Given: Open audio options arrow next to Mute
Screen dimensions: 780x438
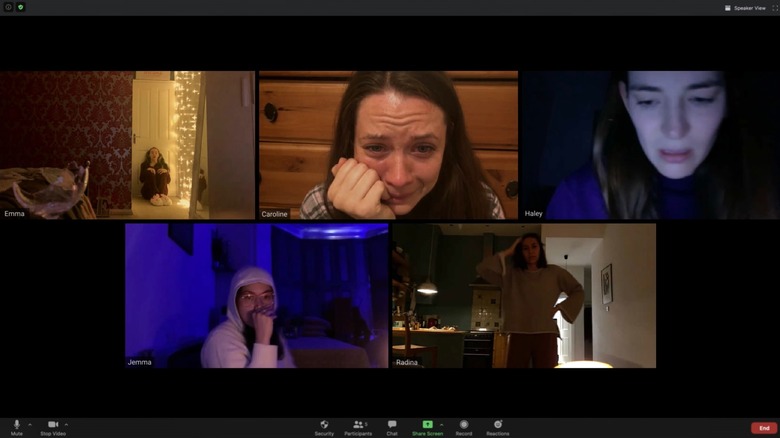Looking at the screenshot, I should 30,425.
